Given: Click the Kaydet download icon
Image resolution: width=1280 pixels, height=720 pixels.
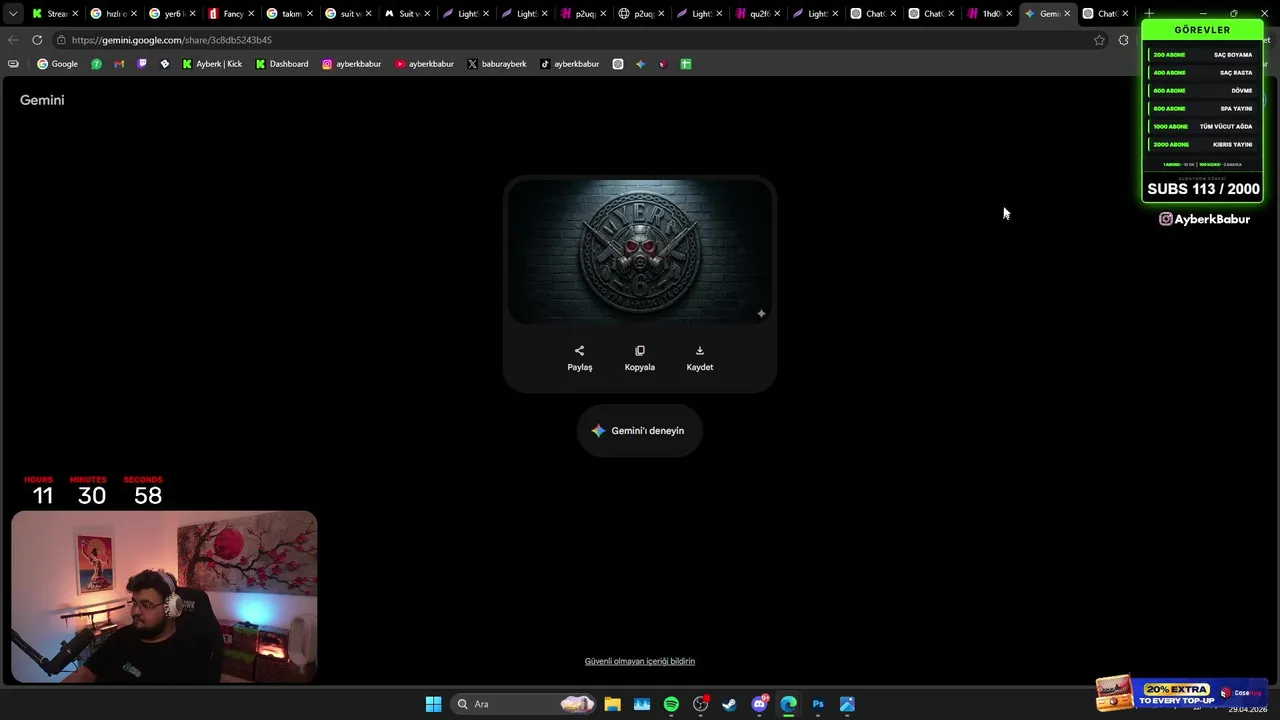Looking at the screenshot, I should point(700,351).
